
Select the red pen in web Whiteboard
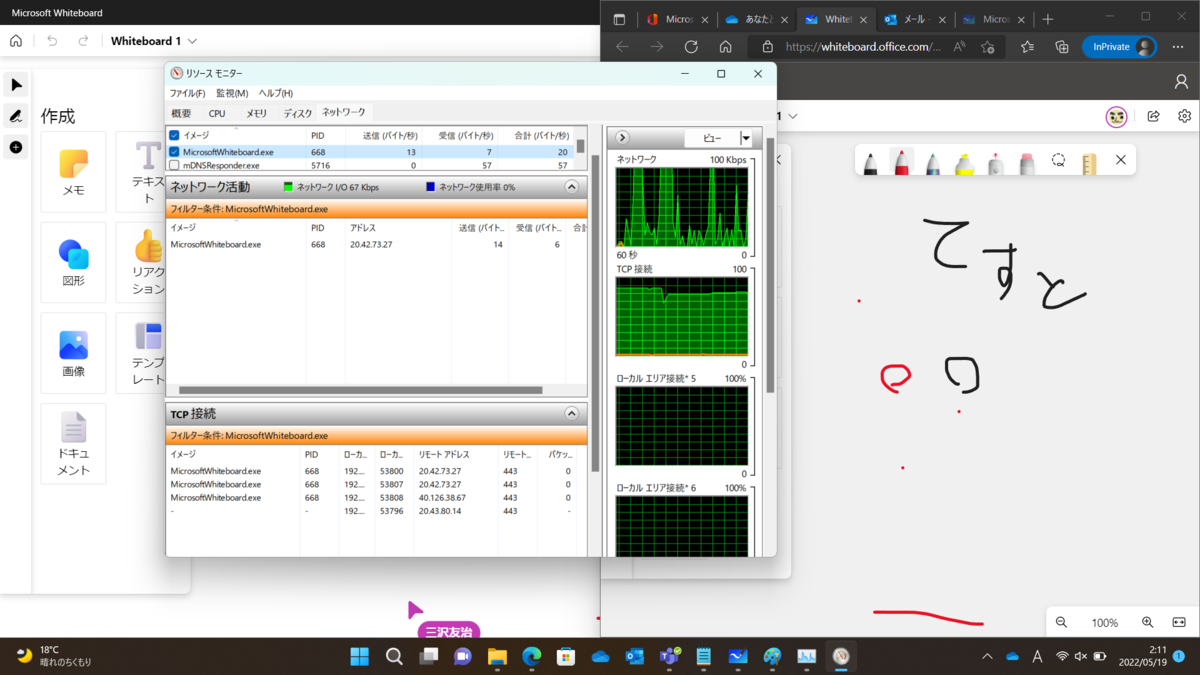(x=902, y=162)
